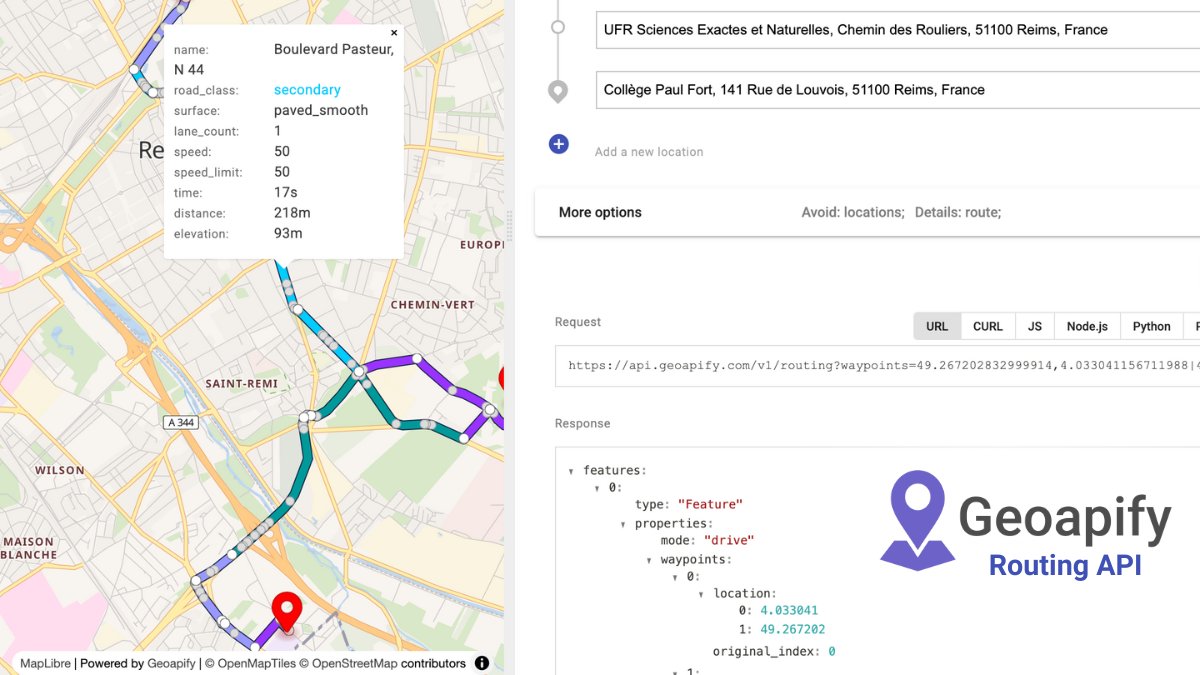This screenshot has height=675, width=1200.
Task: Click the Add a new location text
Action: 649,152
